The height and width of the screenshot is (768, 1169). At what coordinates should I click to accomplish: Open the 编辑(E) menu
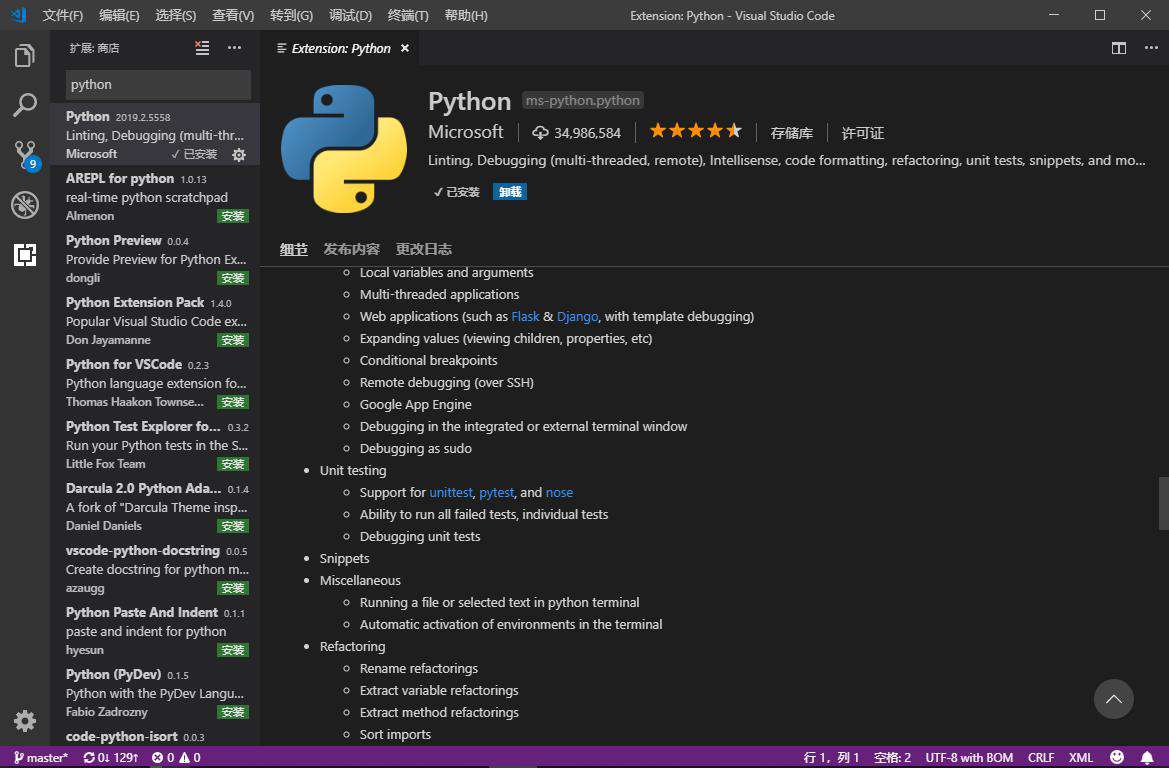119,15
